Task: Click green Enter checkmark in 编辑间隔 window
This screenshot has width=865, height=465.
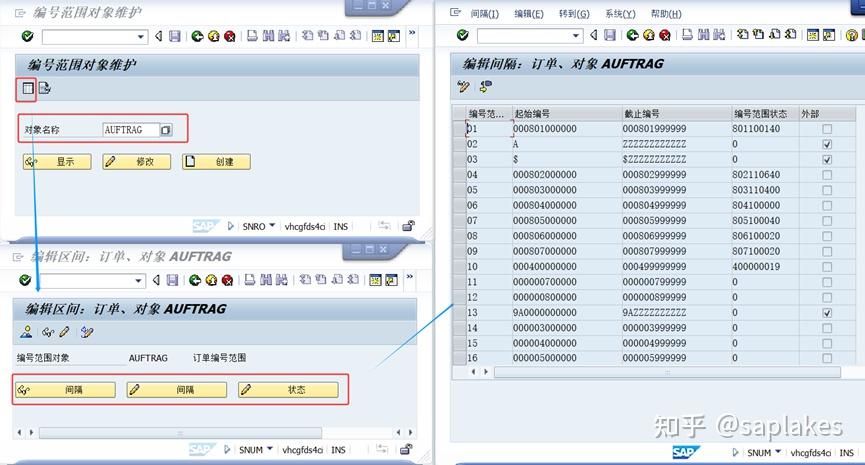Action: [462, 35]
